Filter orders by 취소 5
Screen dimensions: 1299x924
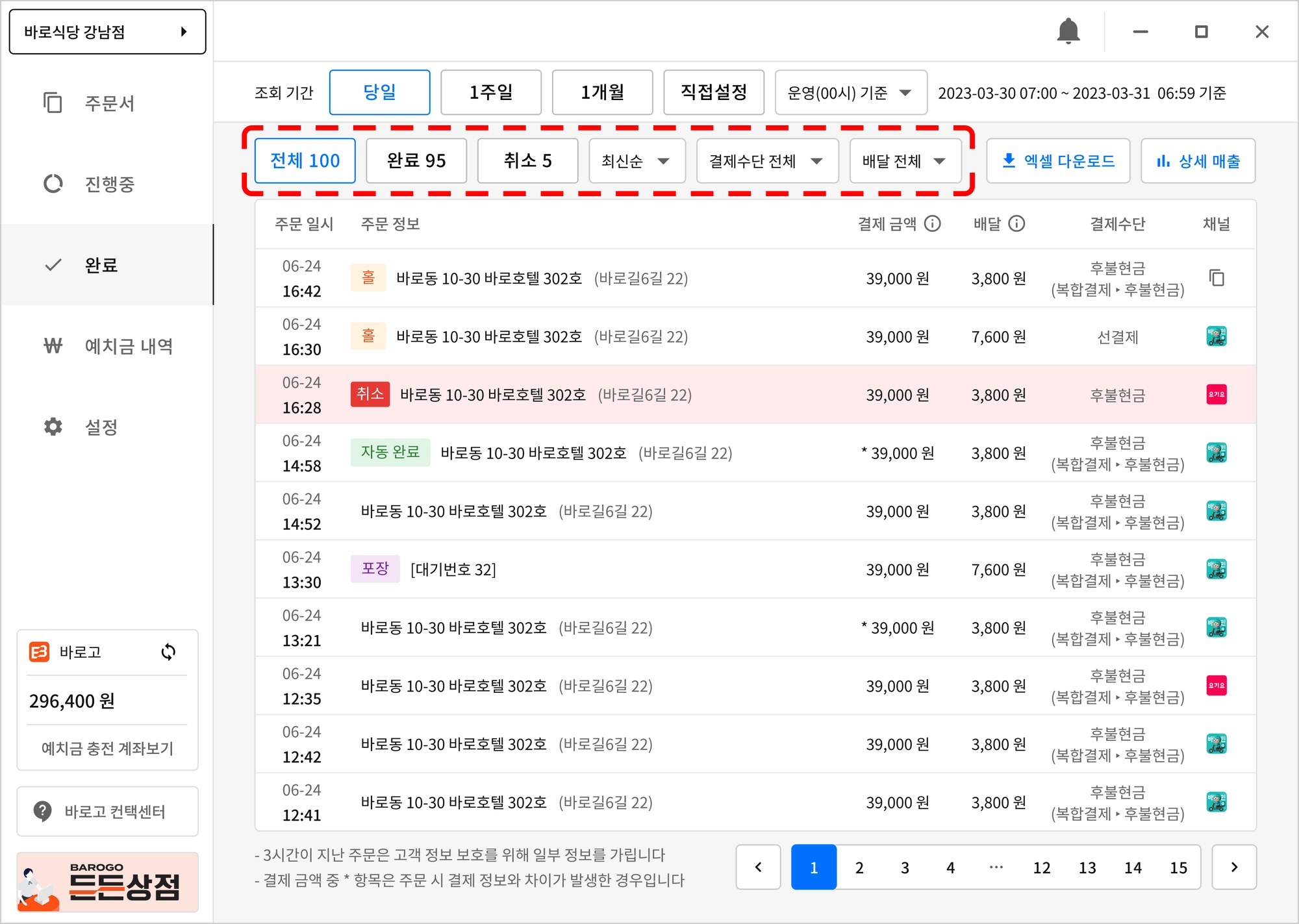pos(527,160)
